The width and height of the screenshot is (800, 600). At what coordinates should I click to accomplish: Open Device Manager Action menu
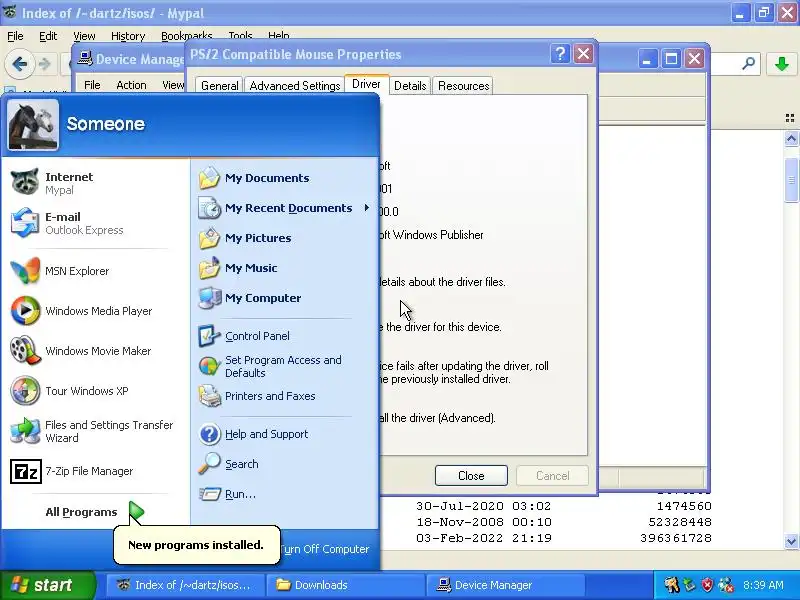click(131, 85)
